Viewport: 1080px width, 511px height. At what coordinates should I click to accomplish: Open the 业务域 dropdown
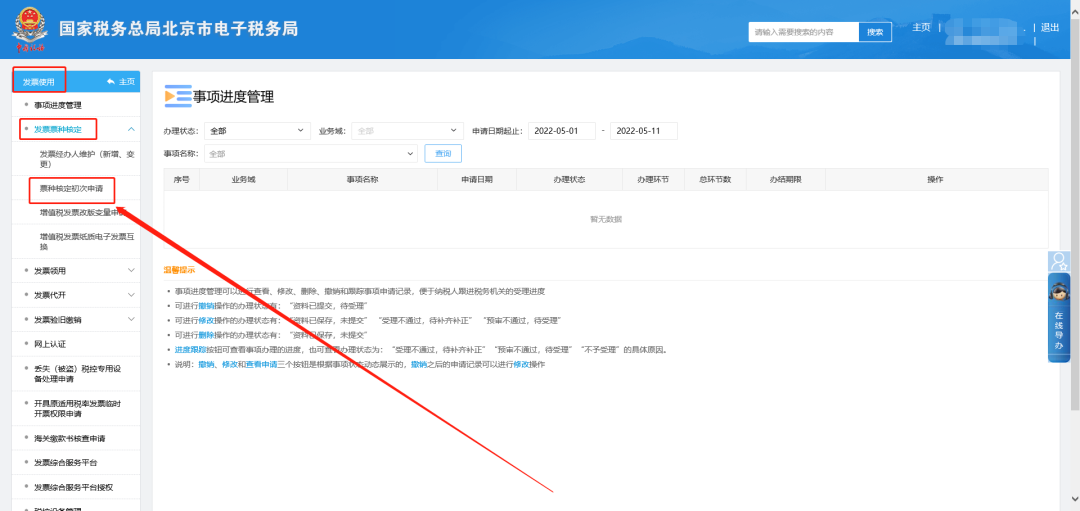(x=405, y=131)
